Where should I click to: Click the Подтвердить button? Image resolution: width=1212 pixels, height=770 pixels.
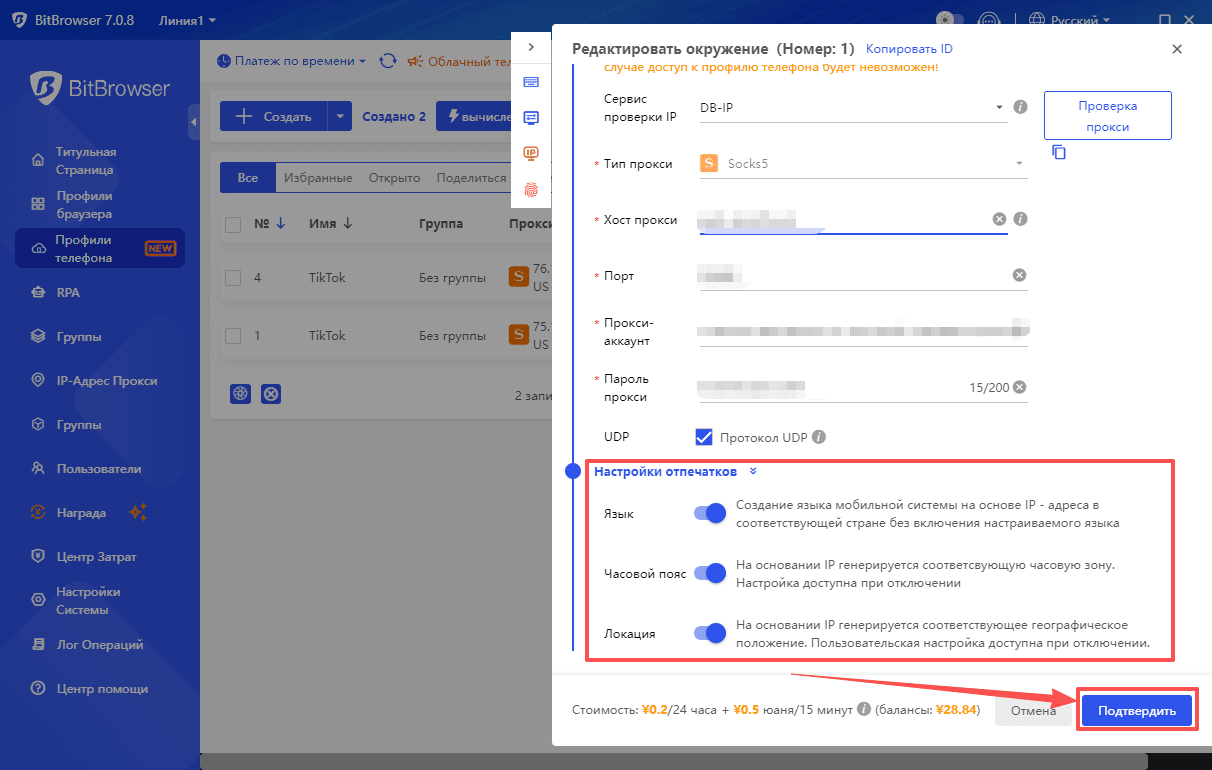click(1137, 711)
